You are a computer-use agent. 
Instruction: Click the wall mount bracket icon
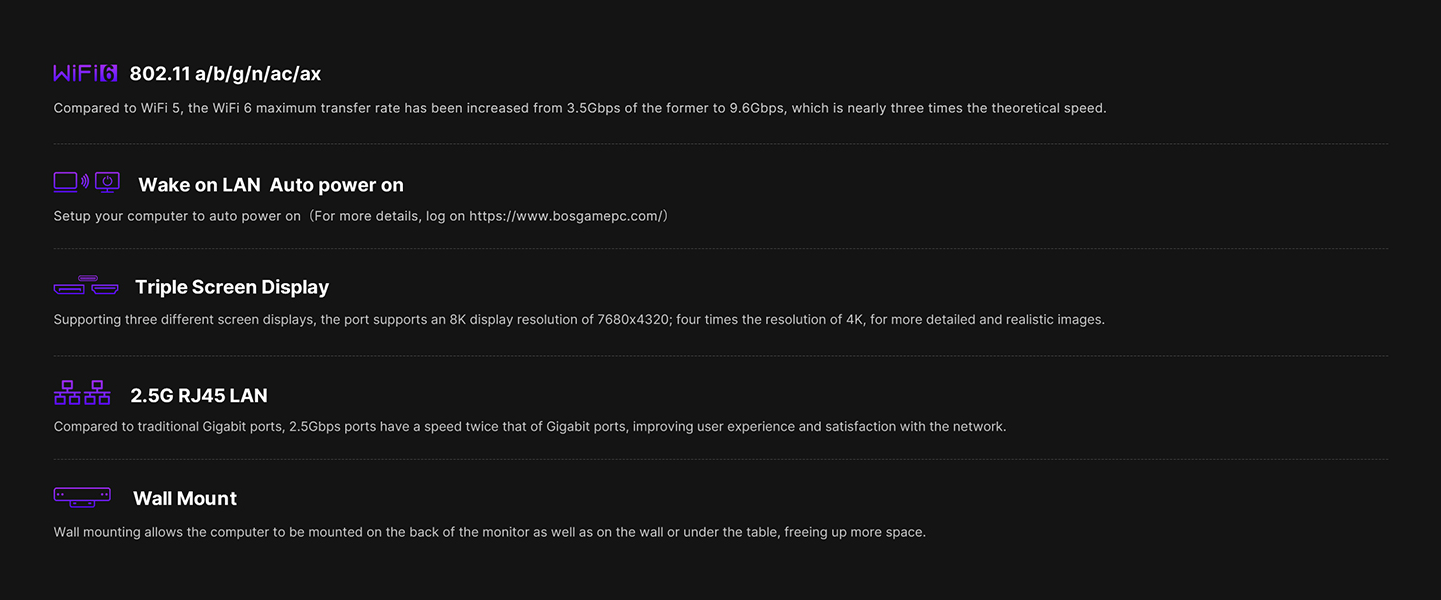coord(82,496)
